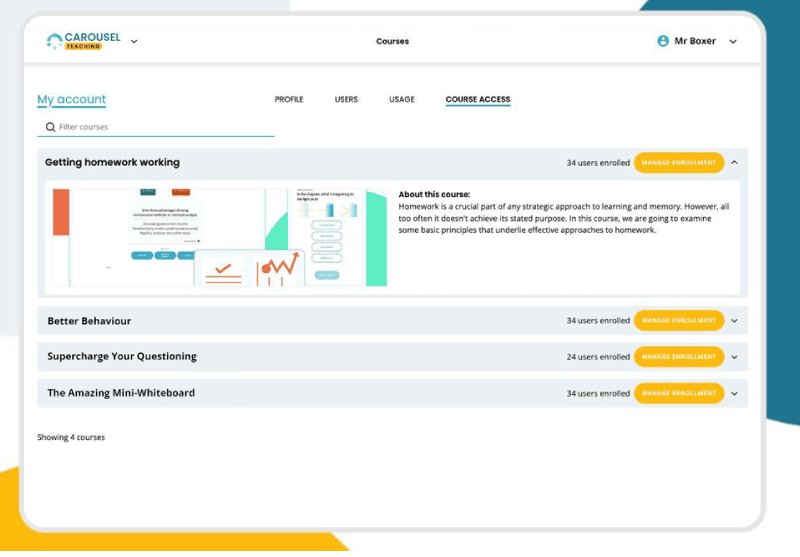Expand the Mr Boxer account chevron
Viewport: 800px width, 557px height.
pos(733,41)
